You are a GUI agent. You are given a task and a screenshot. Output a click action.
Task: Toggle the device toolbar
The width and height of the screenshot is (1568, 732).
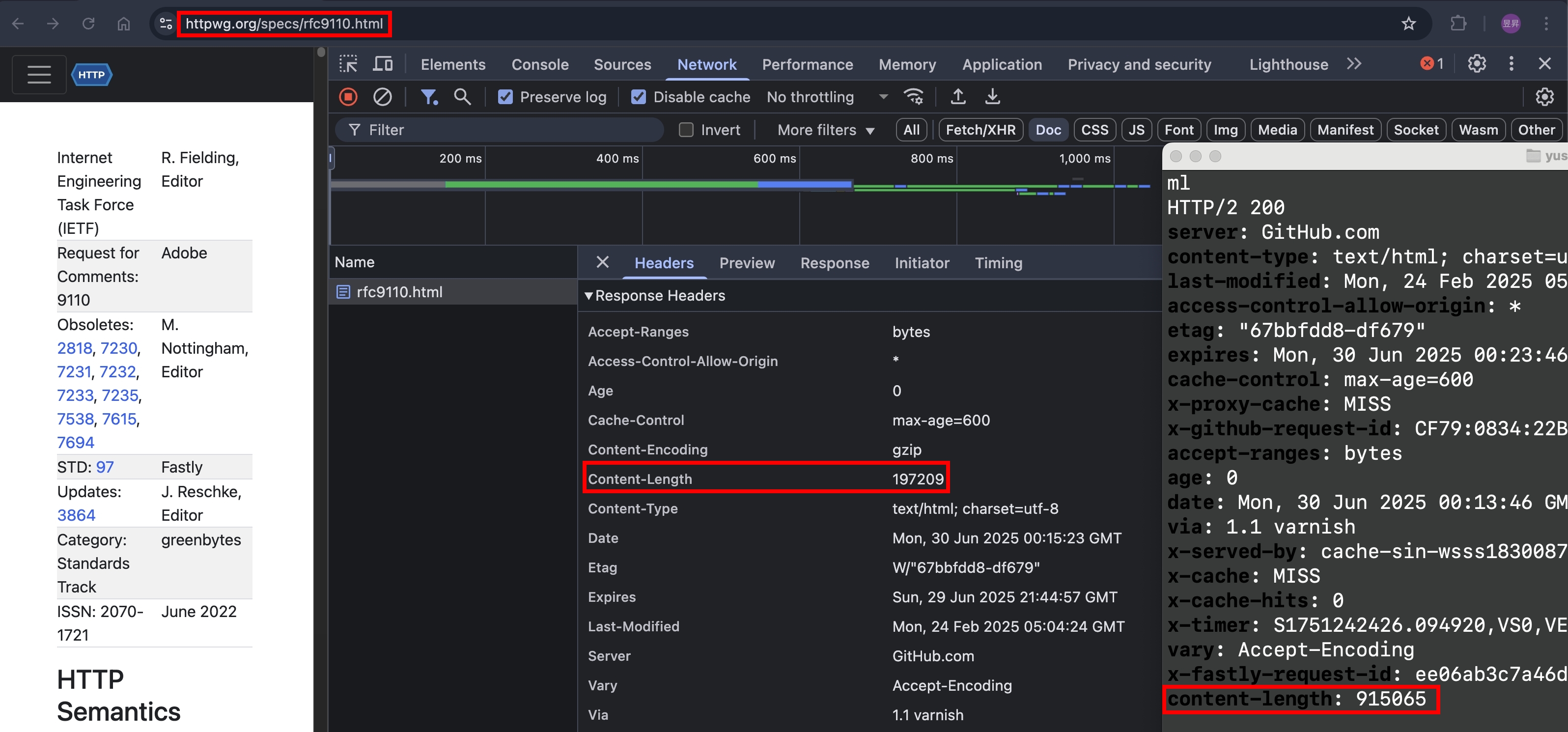point(383,64)
